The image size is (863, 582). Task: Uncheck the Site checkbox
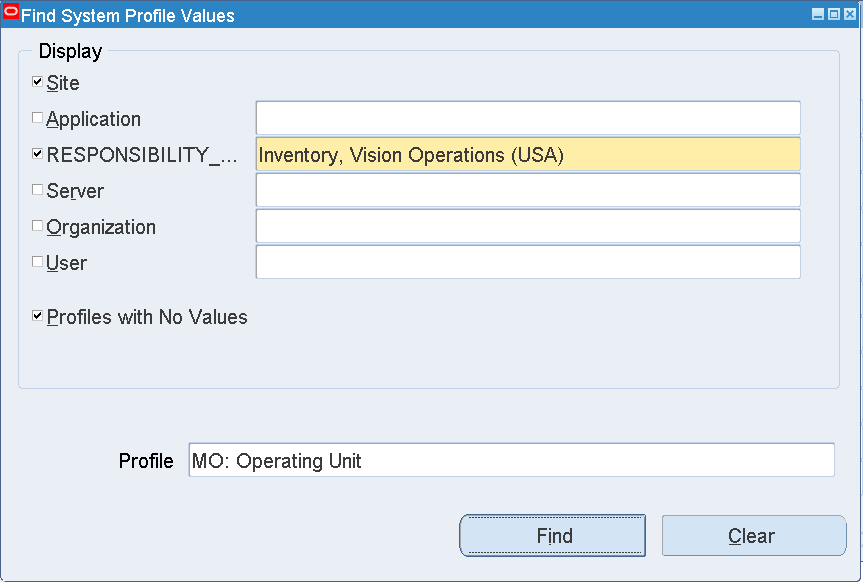point(38,82)
